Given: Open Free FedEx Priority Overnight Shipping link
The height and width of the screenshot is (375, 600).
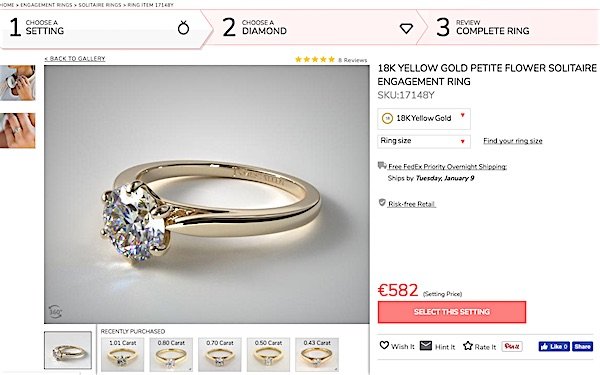Looking at the screenshot, I should point(447,166).
